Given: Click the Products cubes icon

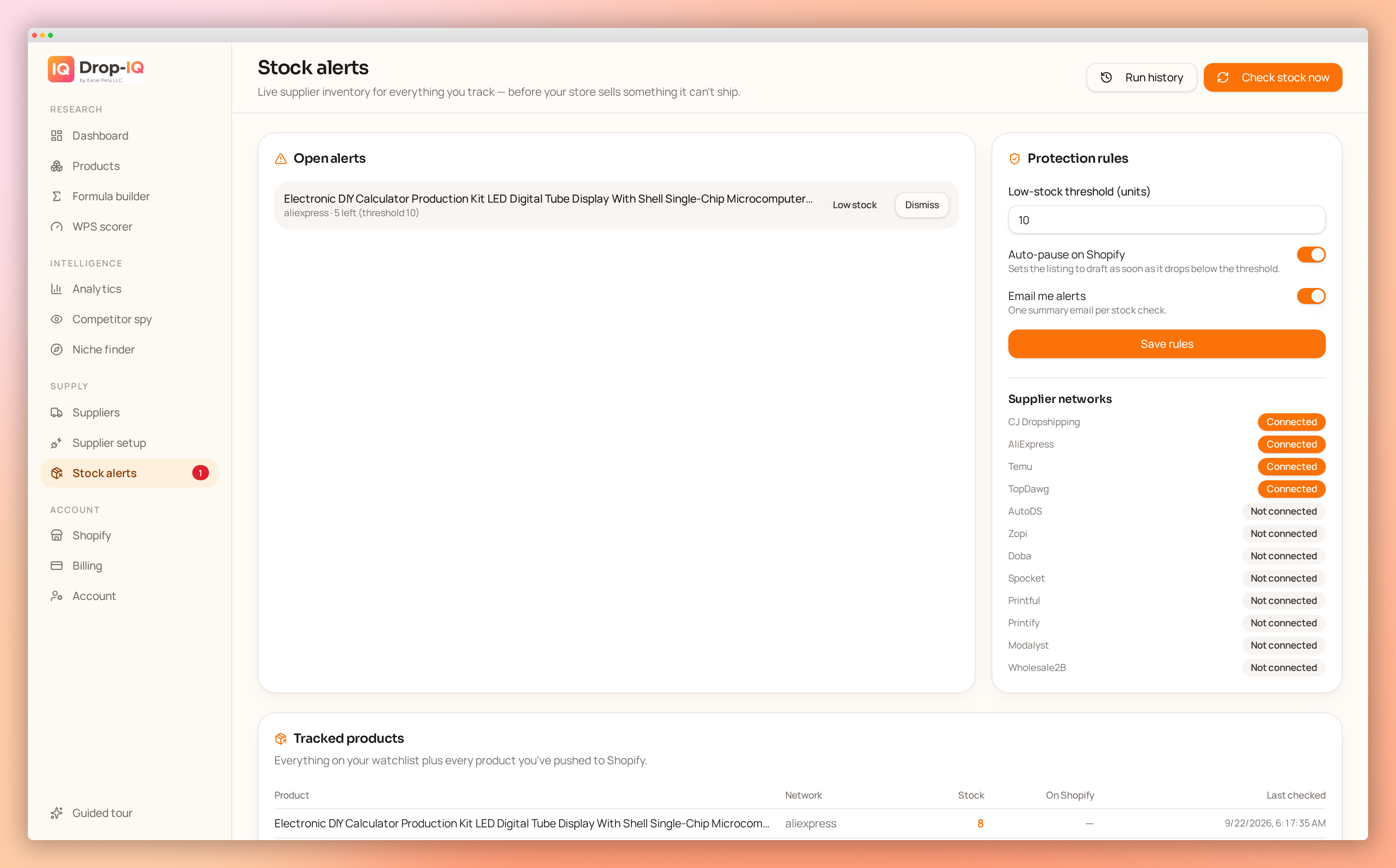Looking at the screenshot, I should point(56,166).
